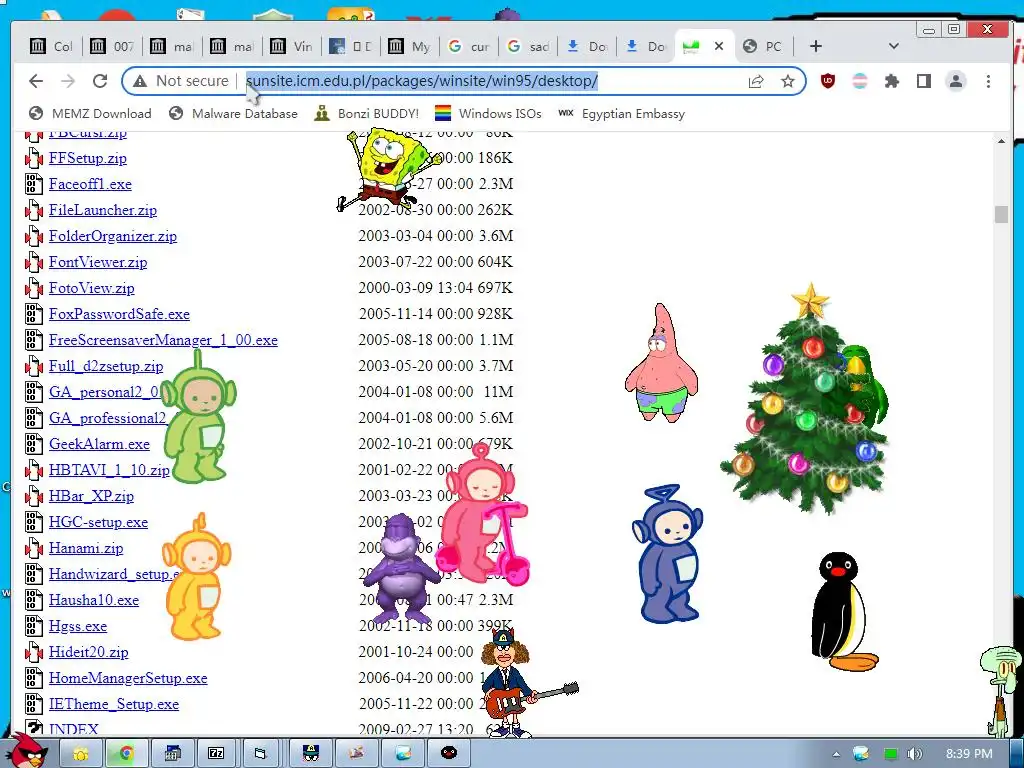Open the Egyptian Embassy bookmark

coord(622,114)
